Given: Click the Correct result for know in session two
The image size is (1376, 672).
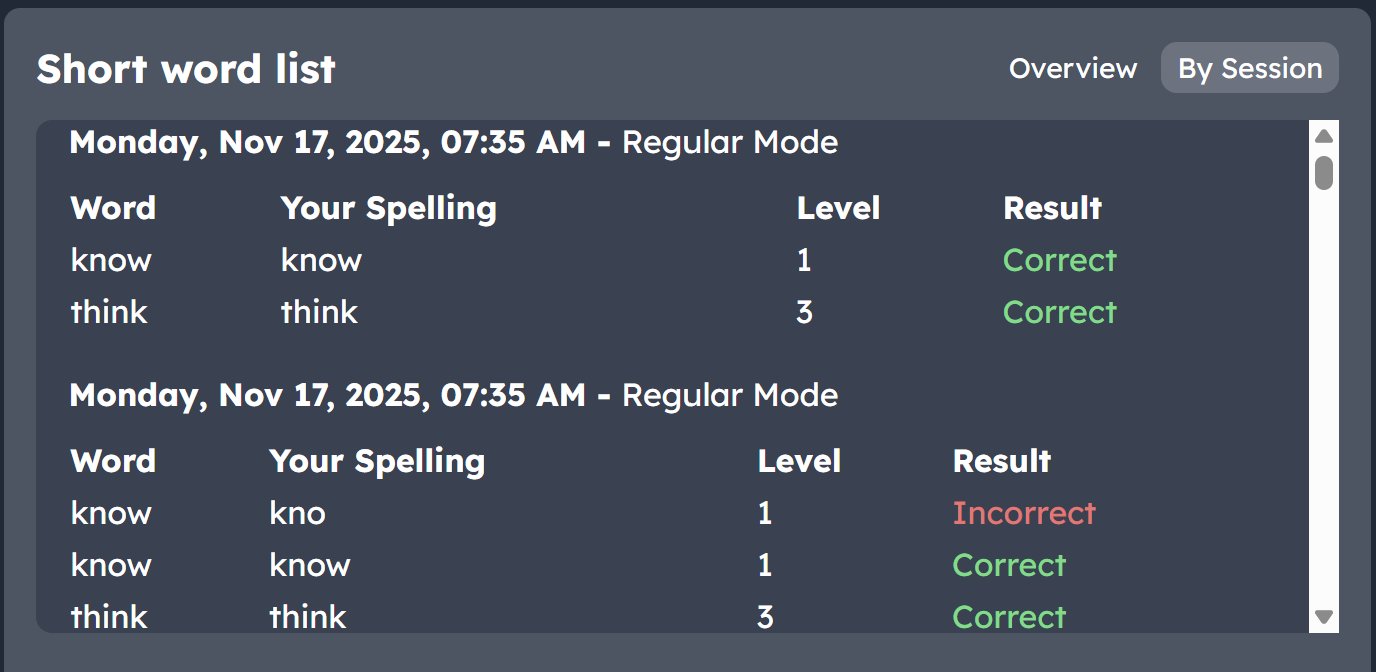Looking at the screenshot, I should [x=1009, y=565].
